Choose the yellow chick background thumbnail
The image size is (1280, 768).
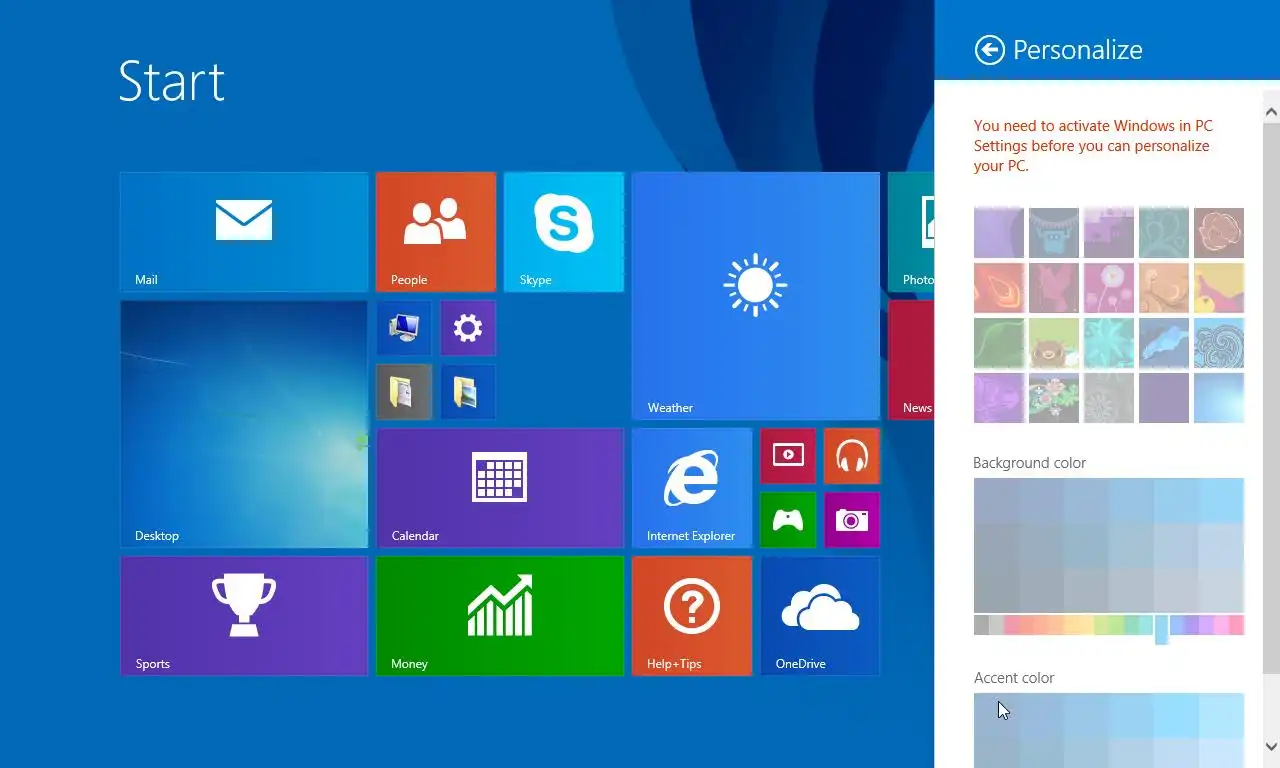[x=1219, y=288]
